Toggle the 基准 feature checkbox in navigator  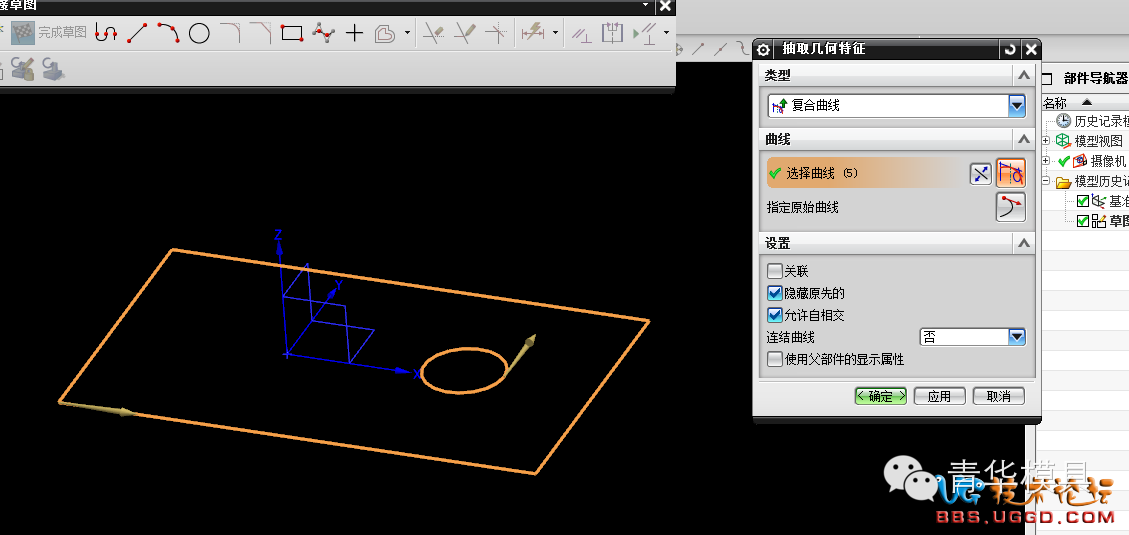[1083, 202]
